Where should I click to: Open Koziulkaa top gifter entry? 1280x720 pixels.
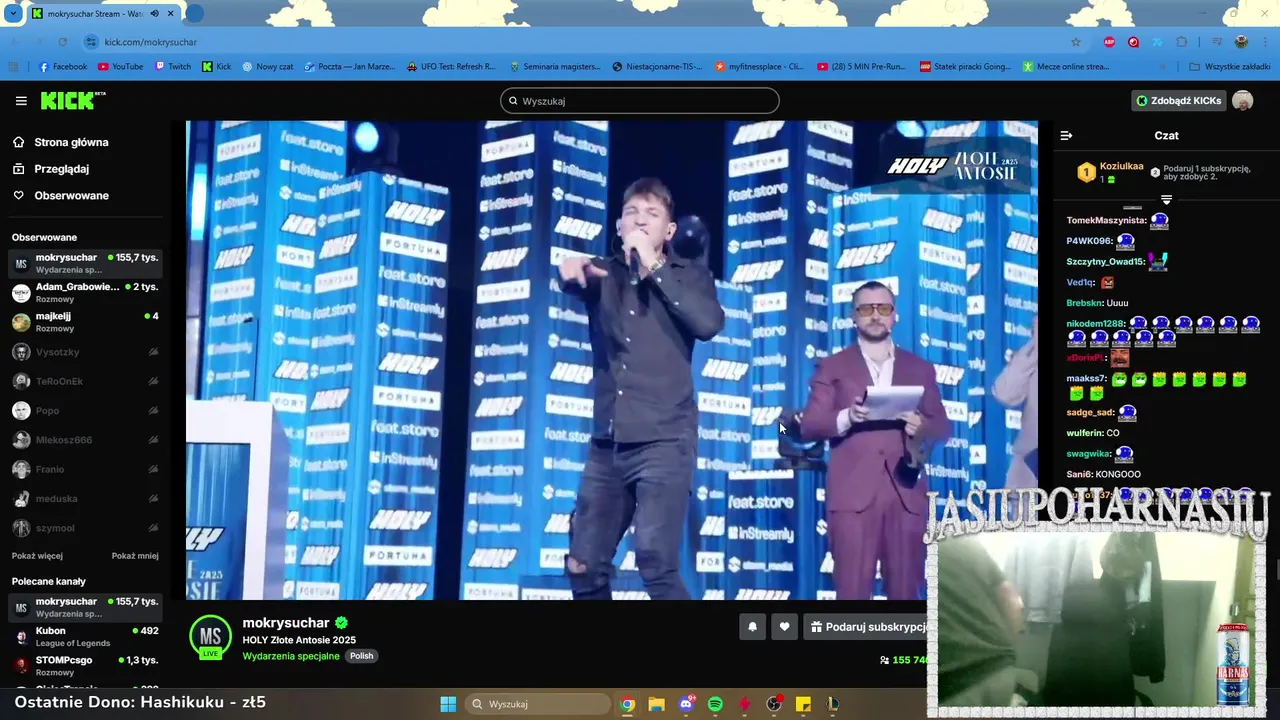point(1110,172)
